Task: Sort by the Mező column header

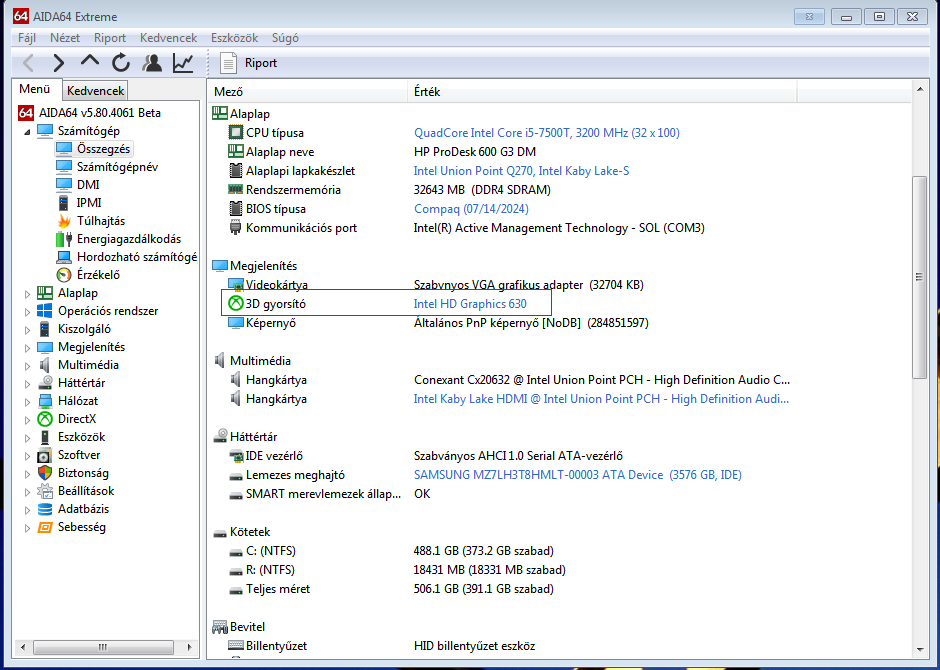Action: pyautogui.click(x=308, y=92)
